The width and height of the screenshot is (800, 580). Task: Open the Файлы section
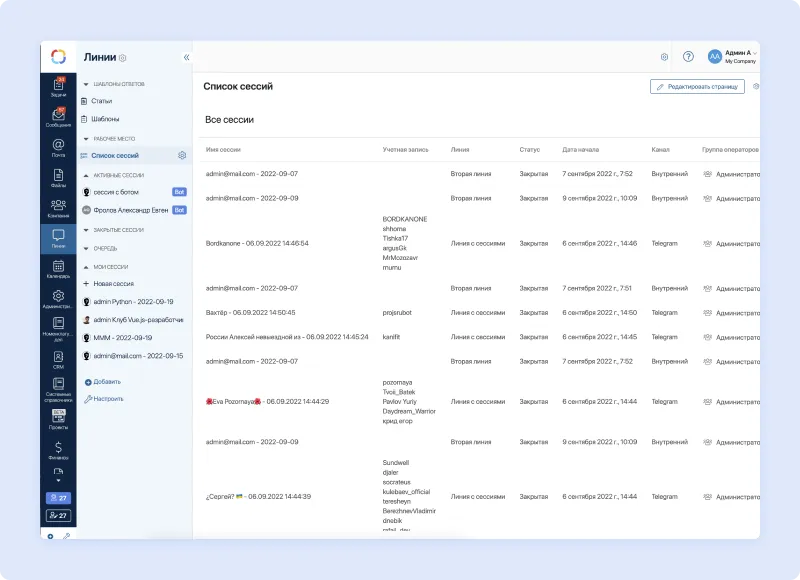coord(58,178)
